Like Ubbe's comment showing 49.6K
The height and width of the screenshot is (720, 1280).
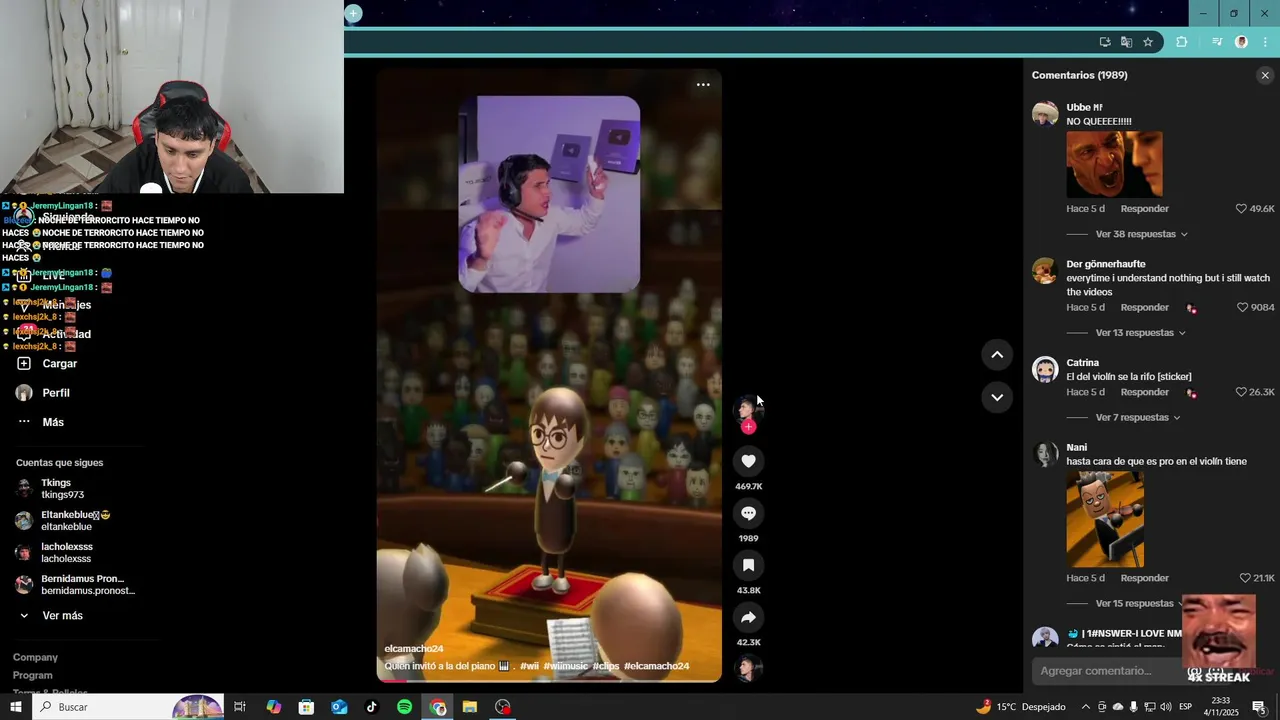tap(1242, 209)
